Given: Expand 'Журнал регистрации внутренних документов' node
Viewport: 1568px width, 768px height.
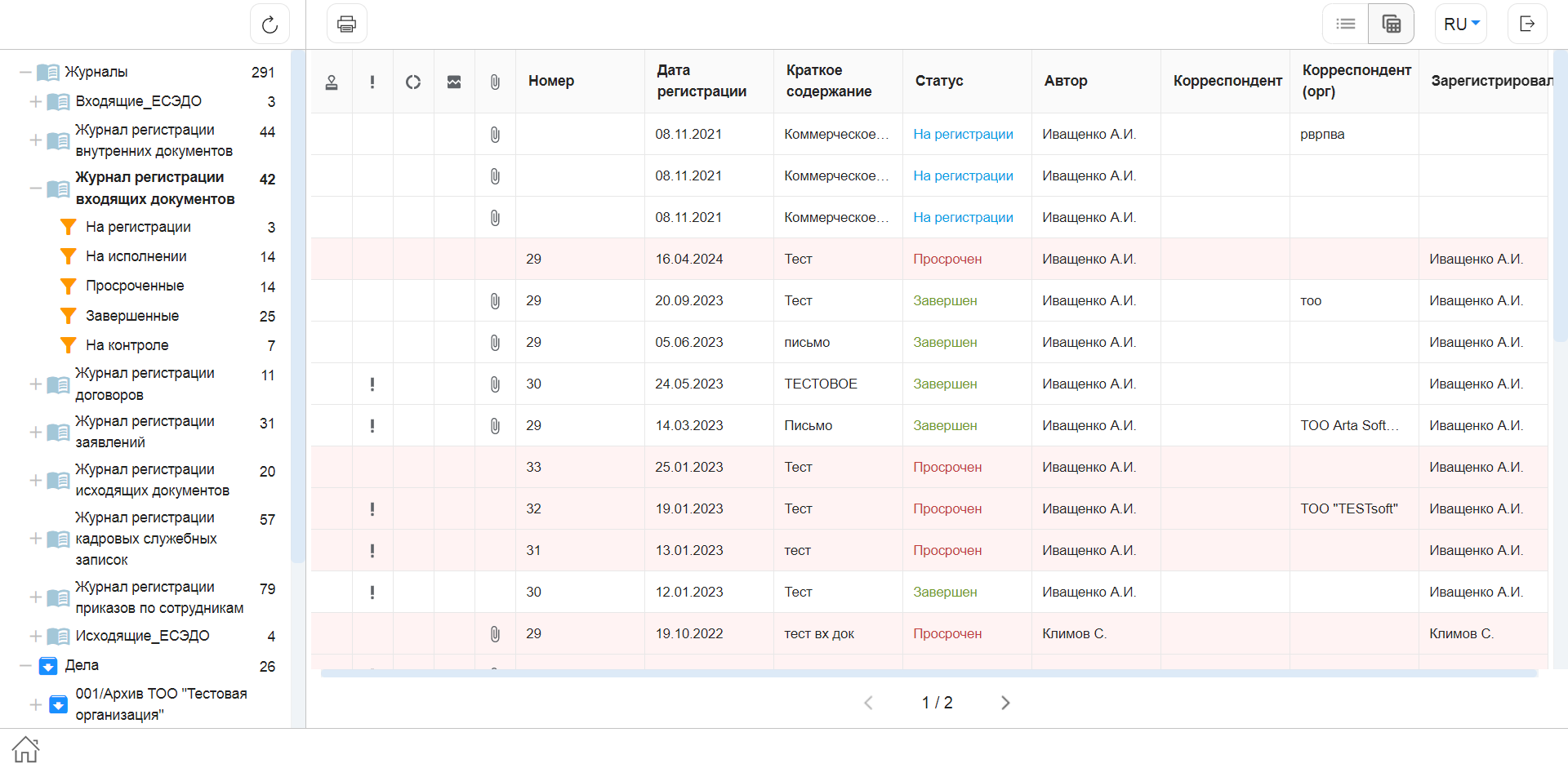Looking at the screenshot, I should pos(36,140).
